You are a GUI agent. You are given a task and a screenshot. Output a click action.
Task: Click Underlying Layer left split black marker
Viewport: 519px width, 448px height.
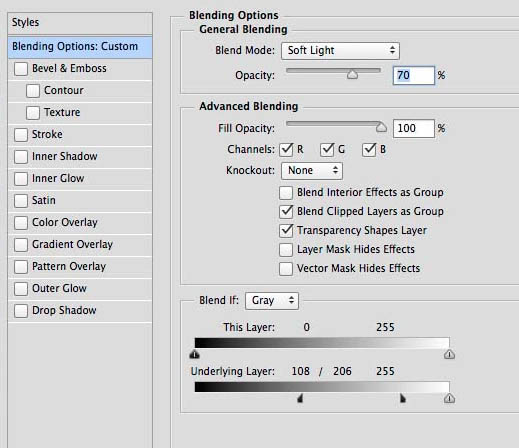300,398
